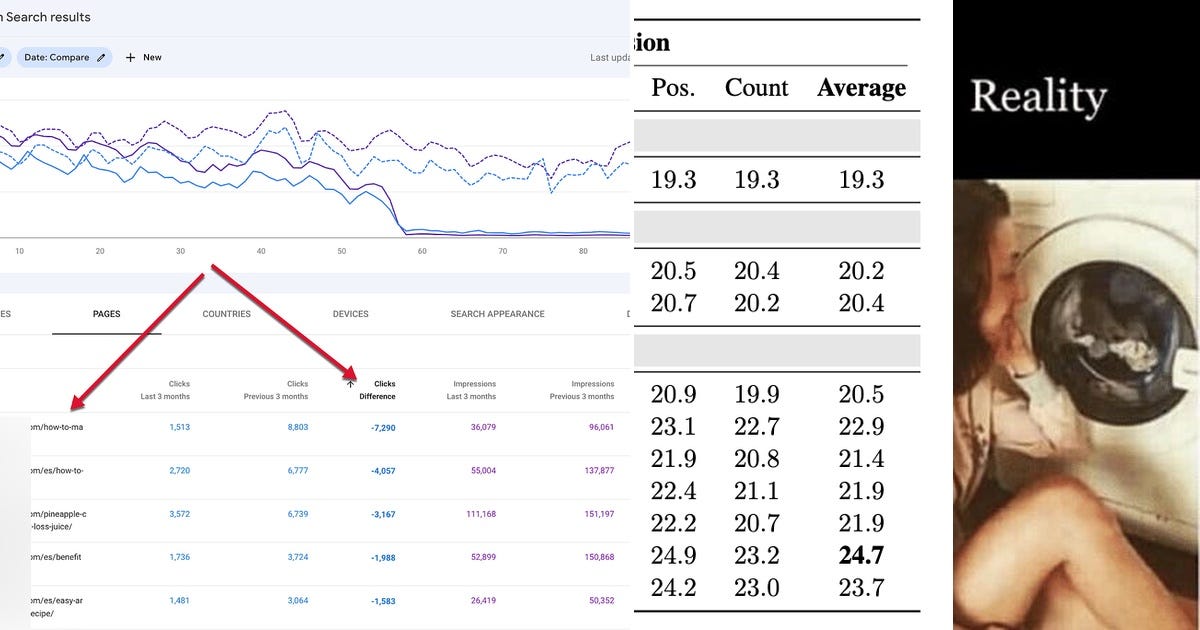
Task: Select the PAGES tab
Action: pyautogui.click(x=104, y=313)
